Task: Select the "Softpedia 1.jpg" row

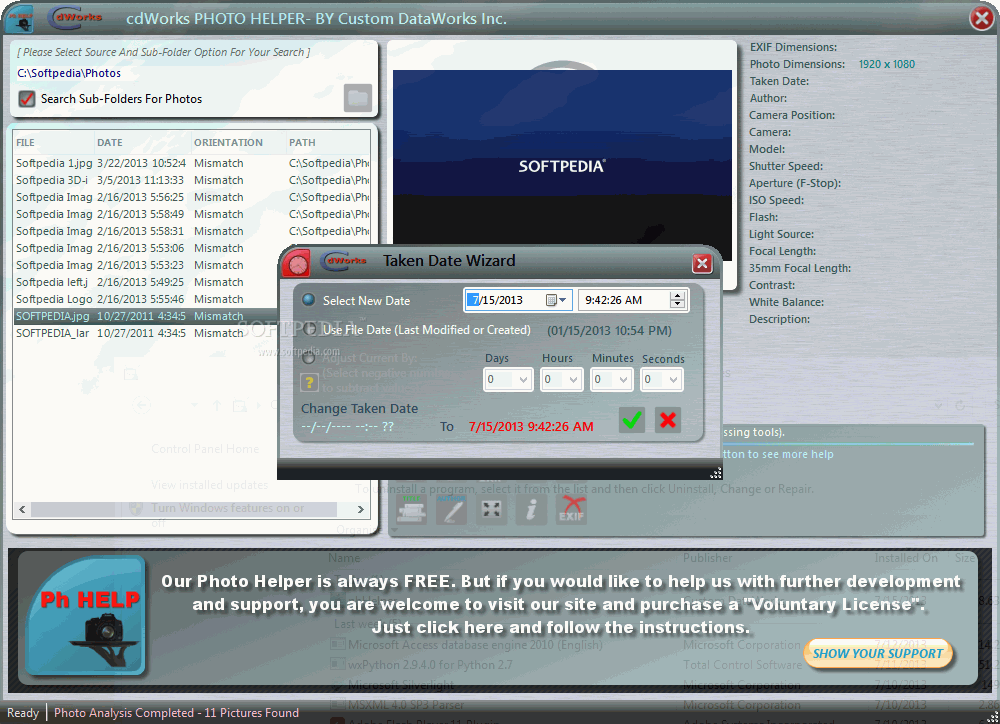Action: pyautogui.click(x=191, y=163)
